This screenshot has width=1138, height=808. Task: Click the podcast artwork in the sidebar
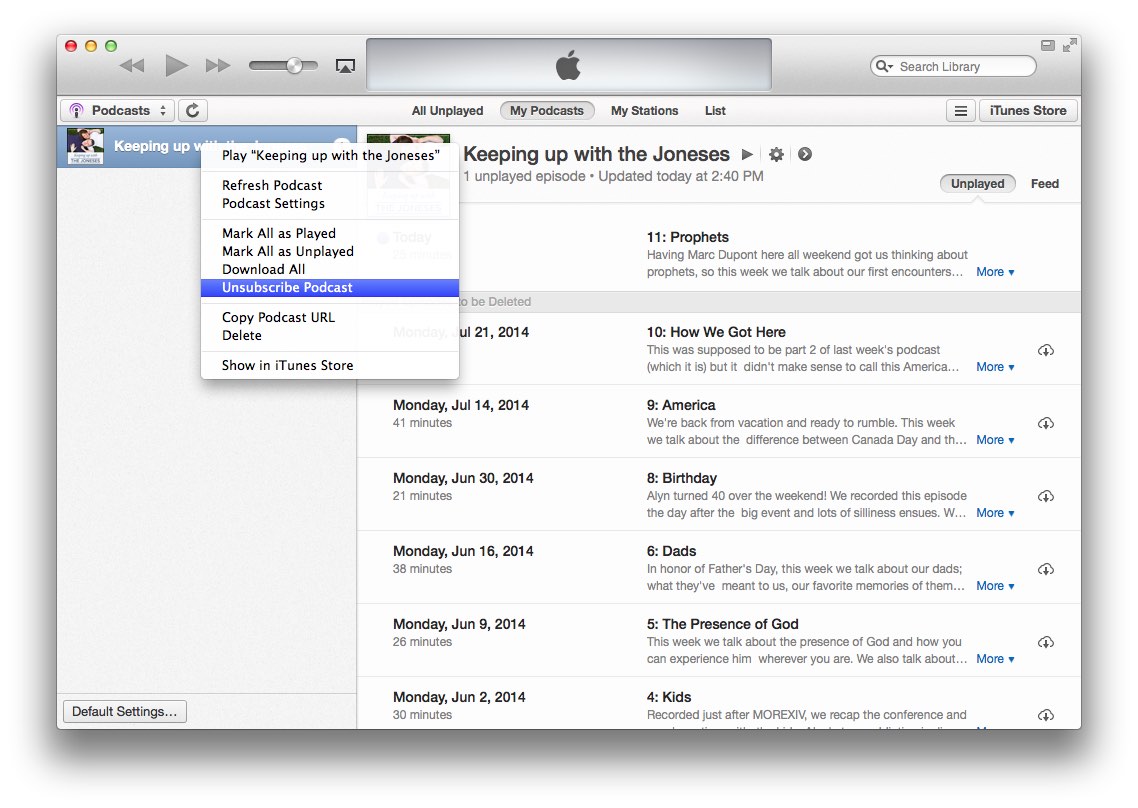point(86,146)
